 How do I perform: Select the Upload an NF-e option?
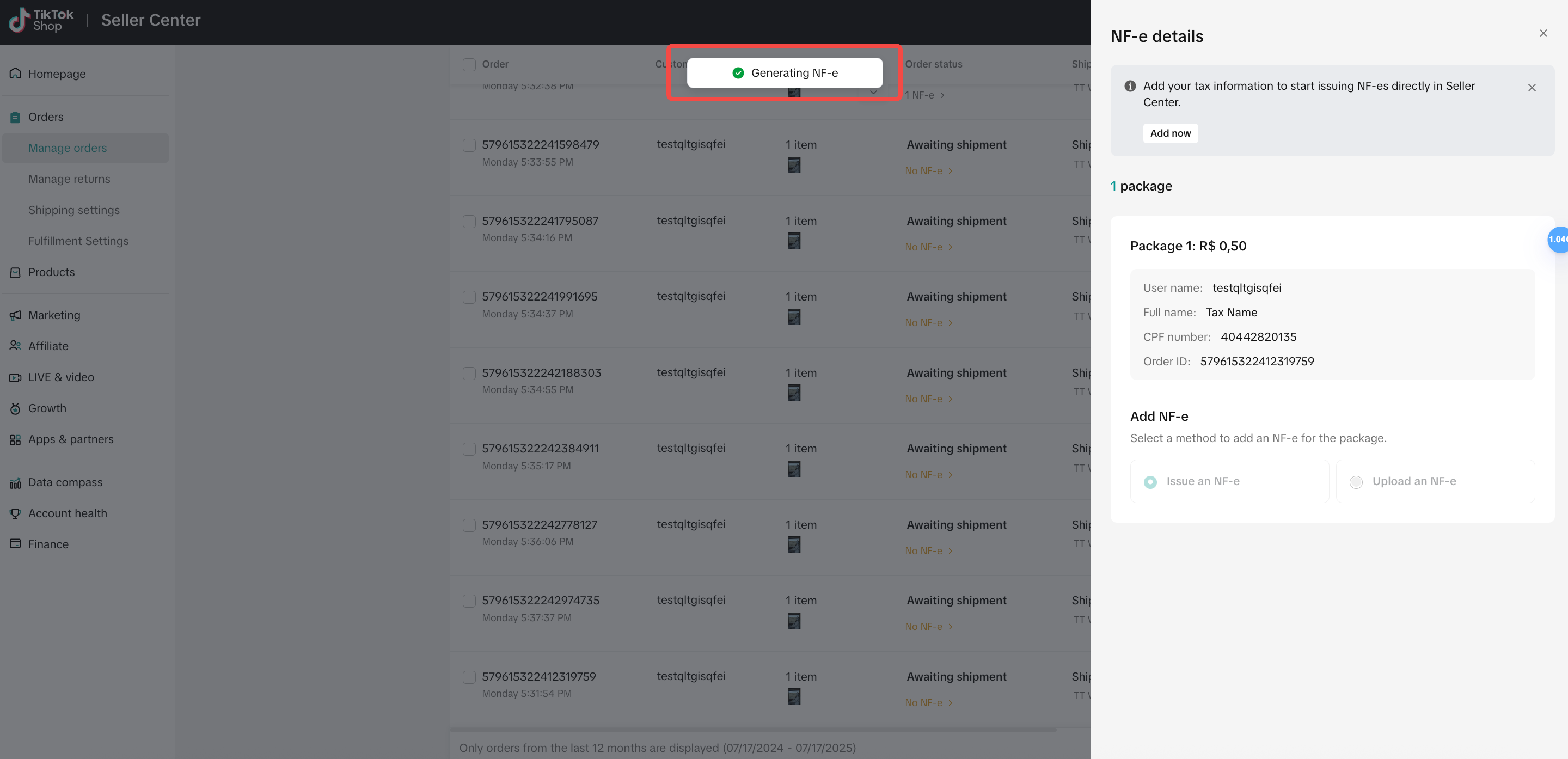[x=1435, y=481]
